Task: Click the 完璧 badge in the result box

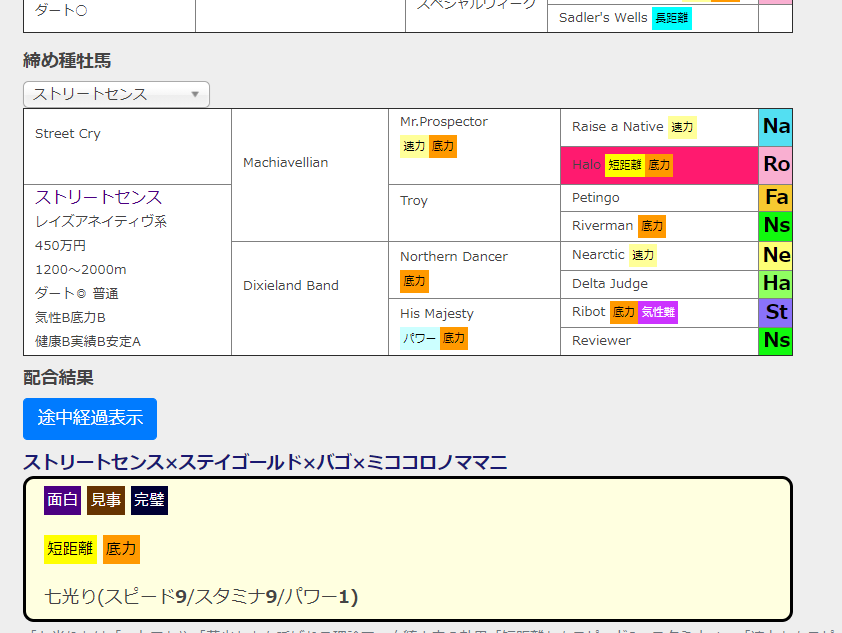Action: (x=149, y=500)
